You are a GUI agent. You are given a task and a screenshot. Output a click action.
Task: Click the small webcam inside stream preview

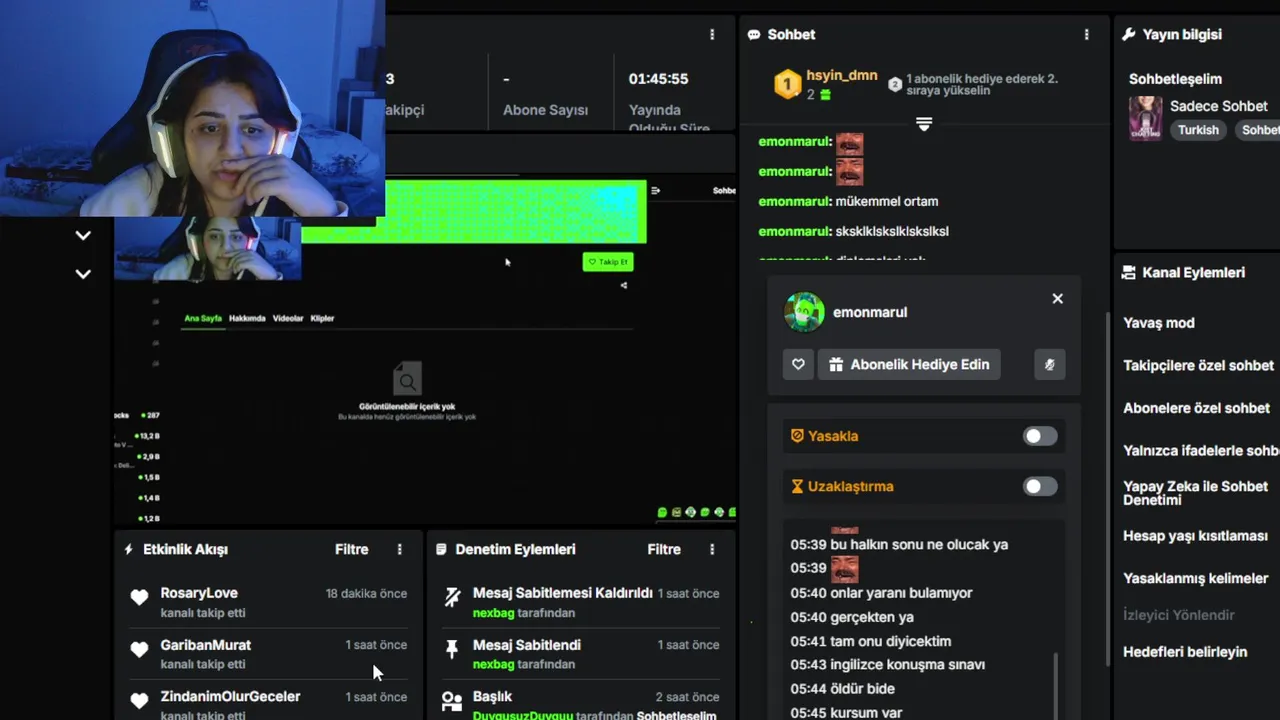pos(207,250)
